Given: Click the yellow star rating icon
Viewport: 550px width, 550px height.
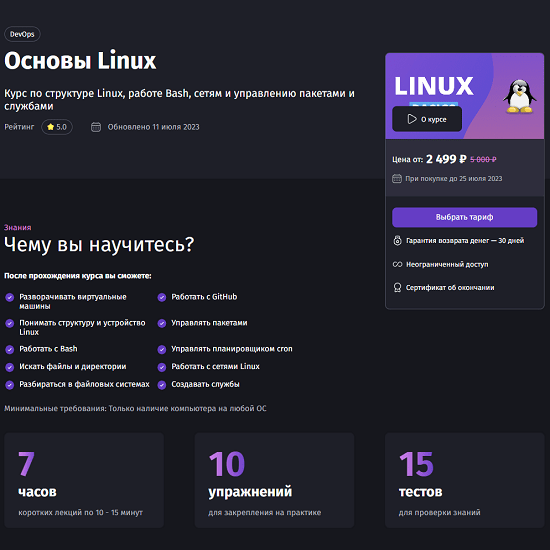Looking at the screenshot, I should (x=51, y=127).
